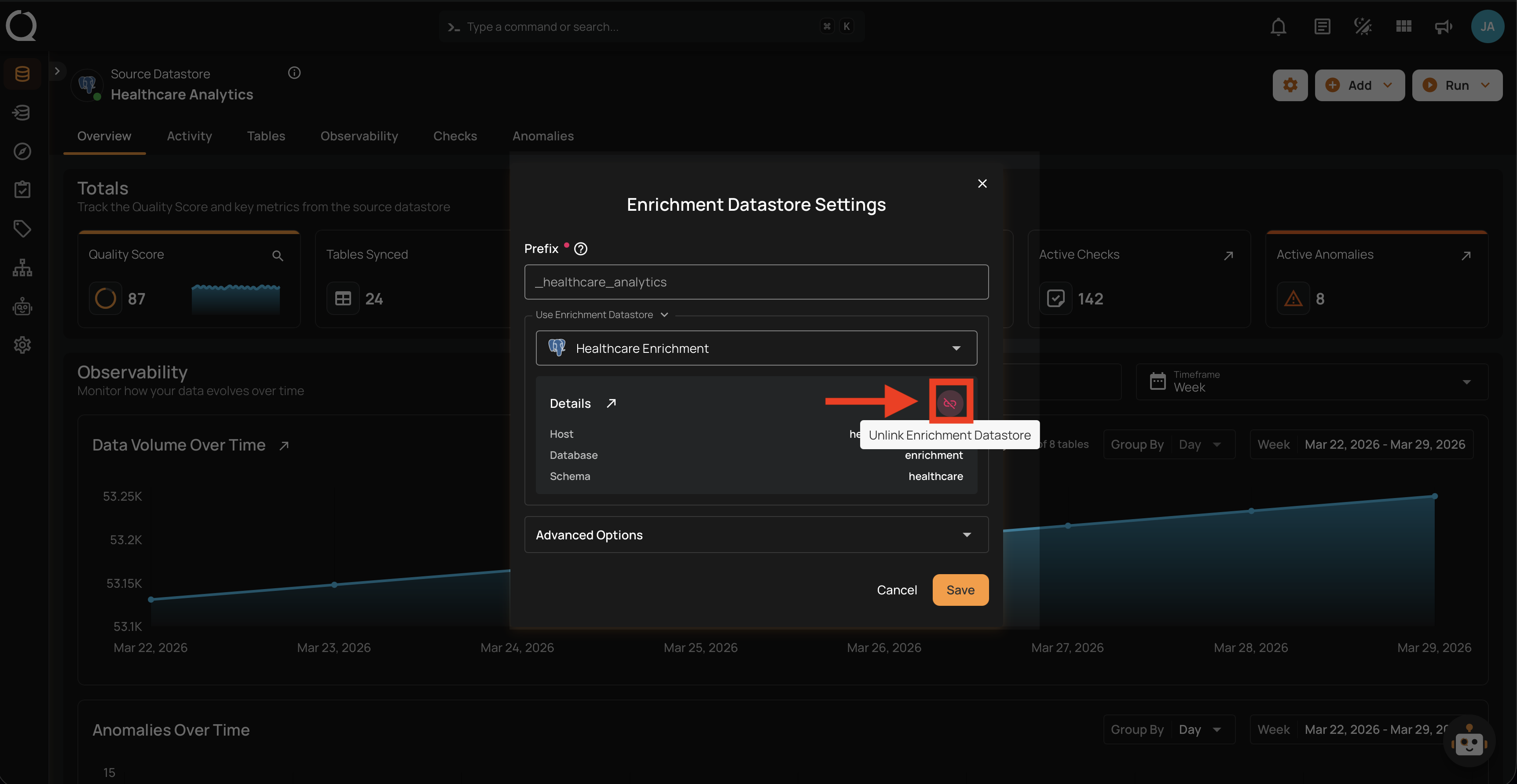Click the Cancel button
This screenshot has width=1517, height=784.
(x=896, y=590)
